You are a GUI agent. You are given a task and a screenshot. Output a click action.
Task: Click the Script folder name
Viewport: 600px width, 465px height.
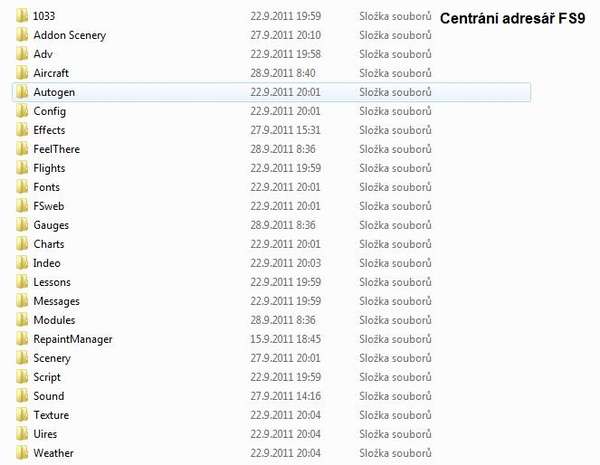(x=47, y=377)
